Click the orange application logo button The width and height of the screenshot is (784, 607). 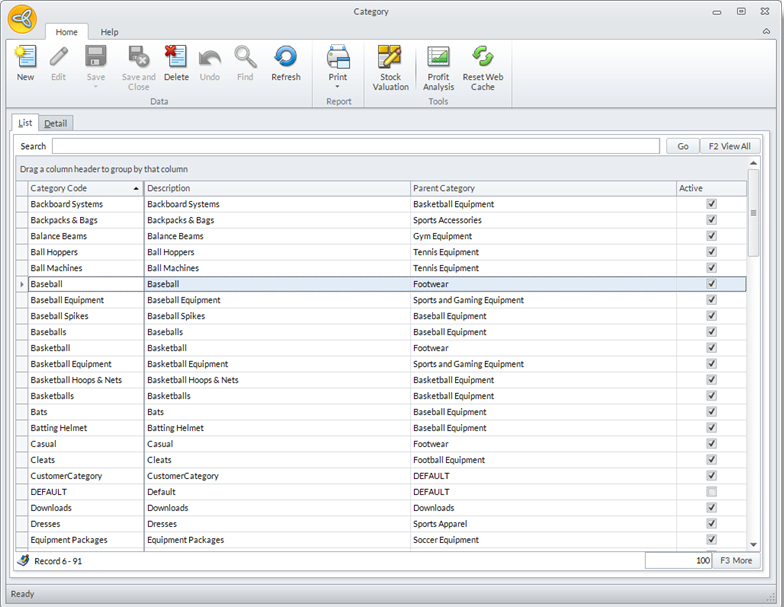(x=22, y=19)
